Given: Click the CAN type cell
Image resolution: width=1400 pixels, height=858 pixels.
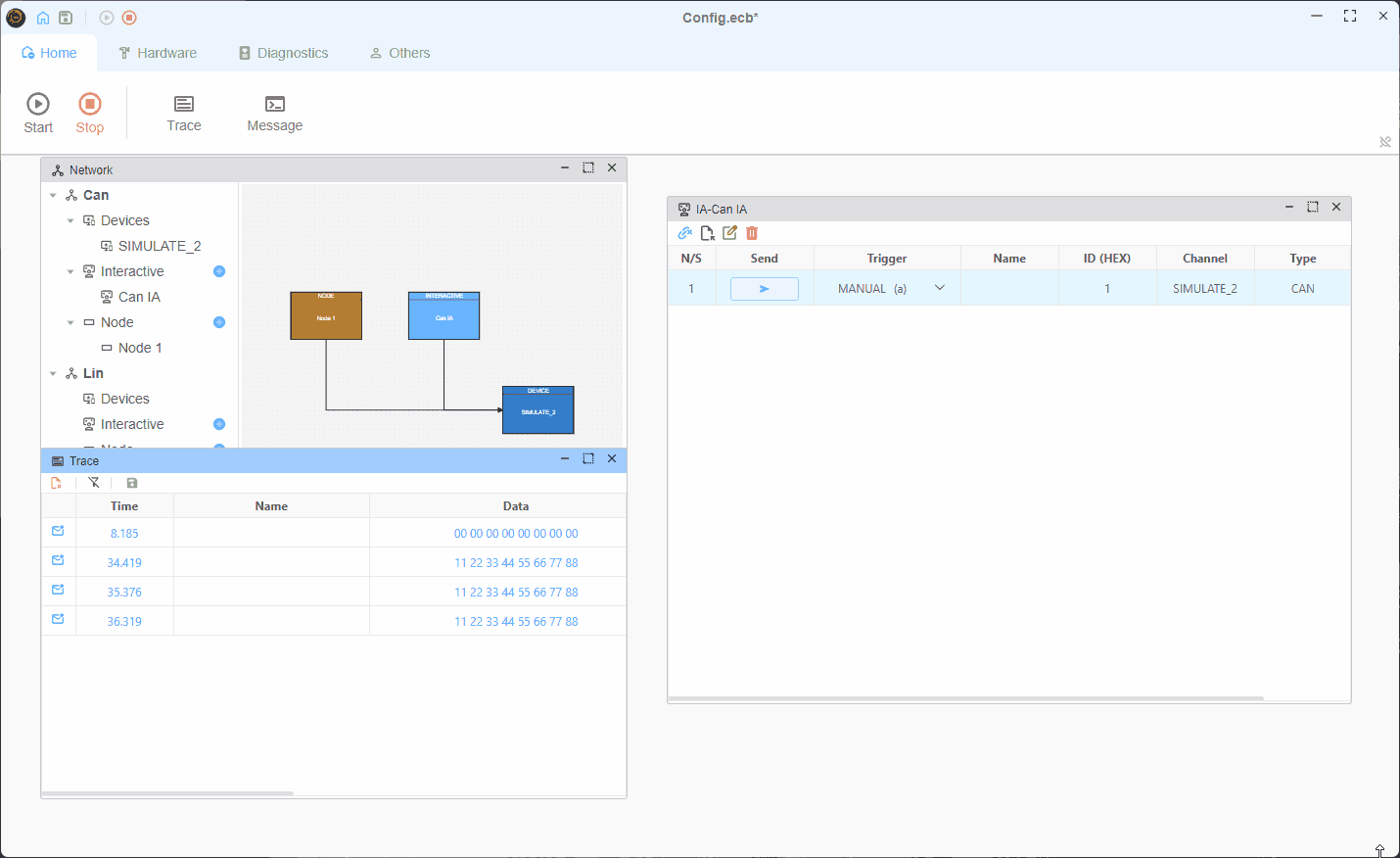Looking at the screenshot, I should 1303,289.
